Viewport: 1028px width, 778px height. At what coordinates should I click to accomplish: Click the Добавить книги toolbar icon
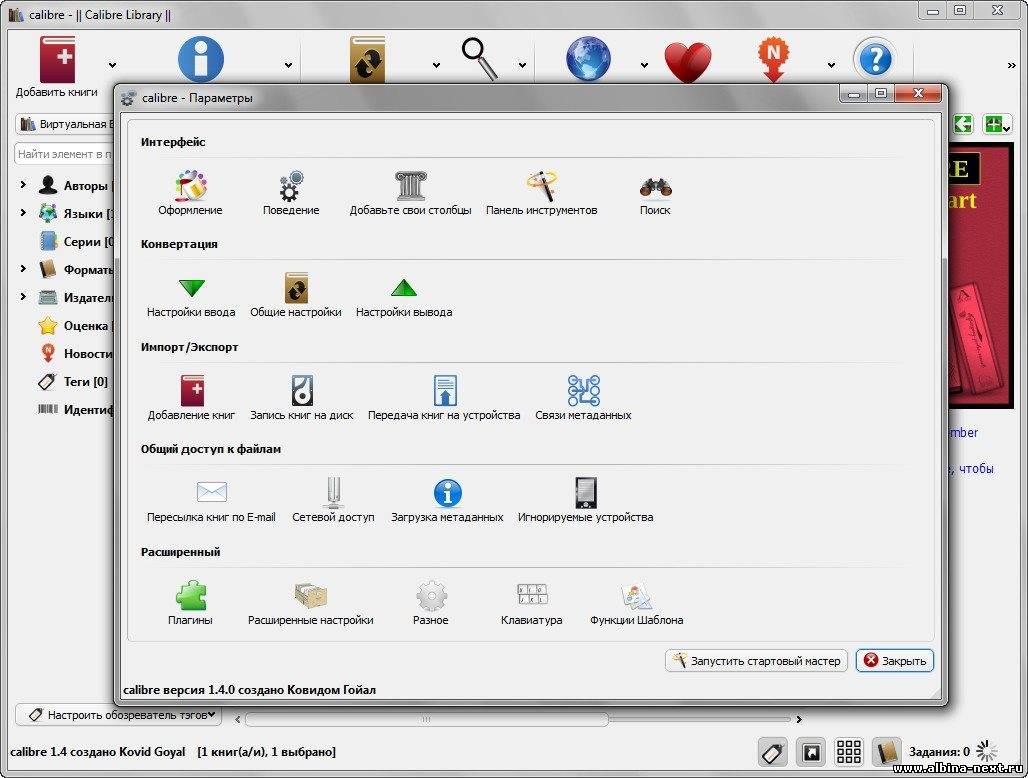coord(57,60)
